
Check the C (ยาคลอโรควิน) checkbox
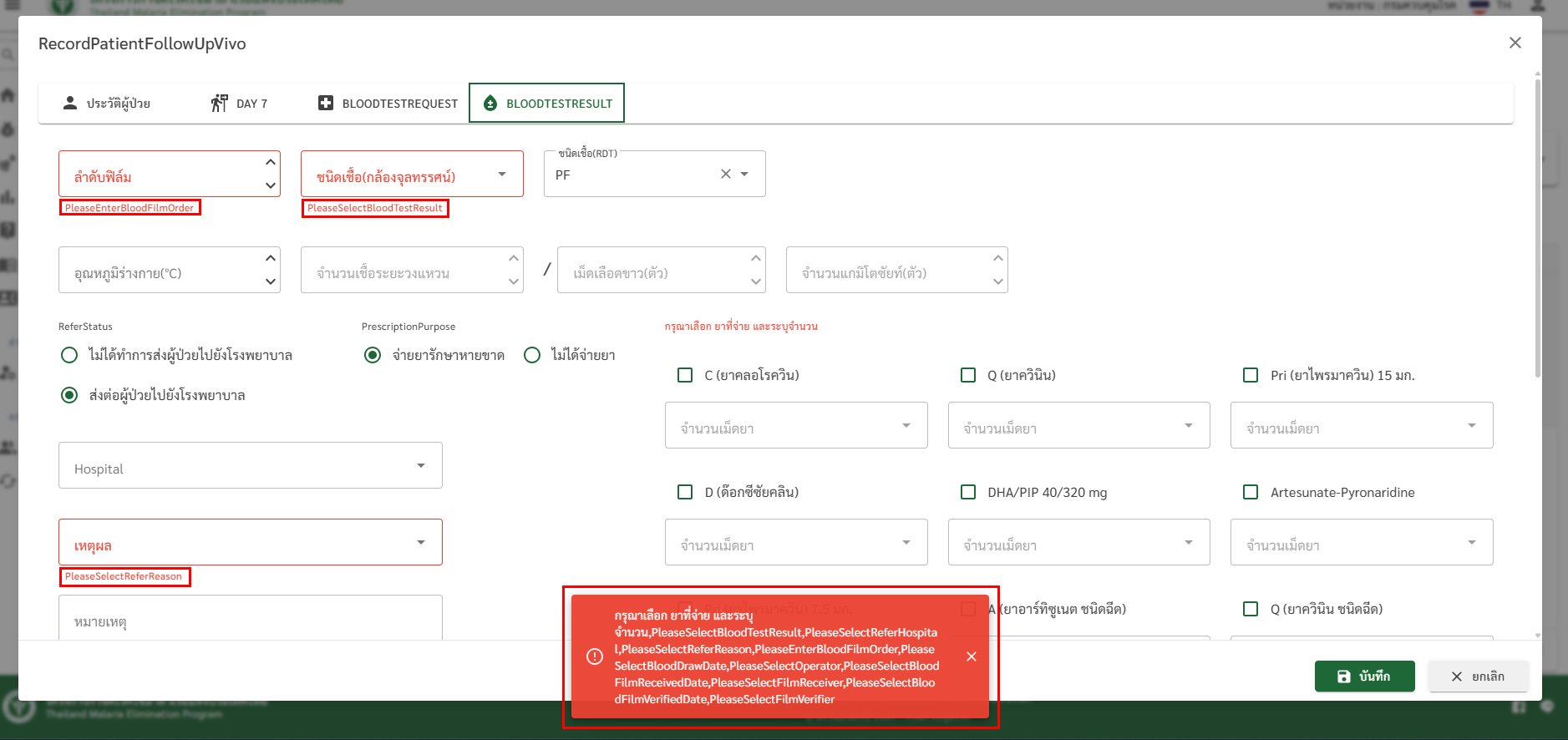pos(685,375)
